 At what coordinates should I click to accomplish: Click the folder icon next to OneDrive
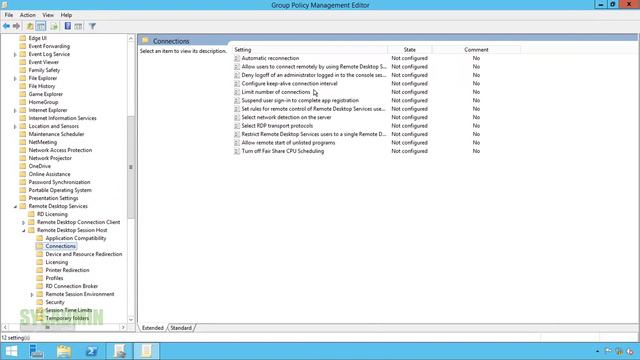(x=23, y=166)
